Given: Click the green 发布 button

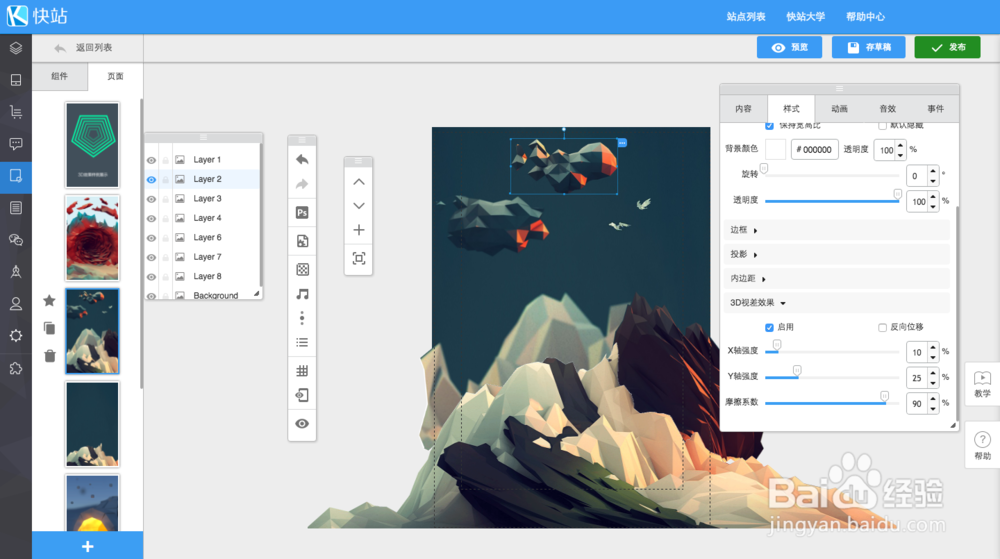Looking at the screenshot, I should [947, 47].
